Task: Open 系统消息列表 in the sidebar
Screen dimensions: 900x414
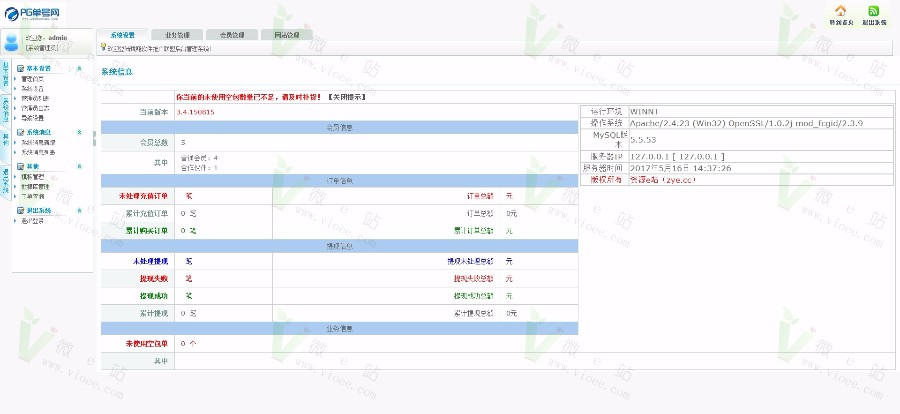Action: [x=38, y=152]
